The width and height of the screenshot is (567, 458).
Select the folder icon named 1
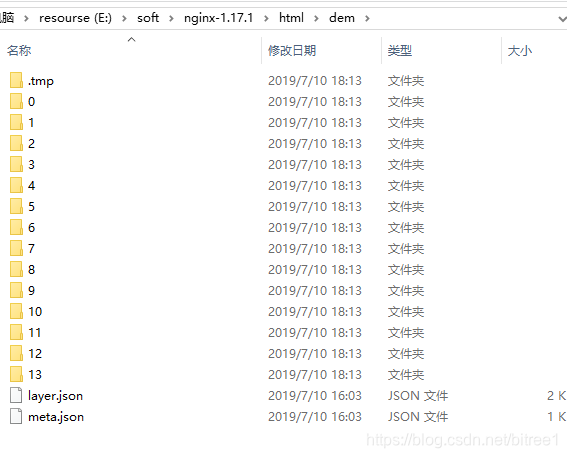(16, 122)
